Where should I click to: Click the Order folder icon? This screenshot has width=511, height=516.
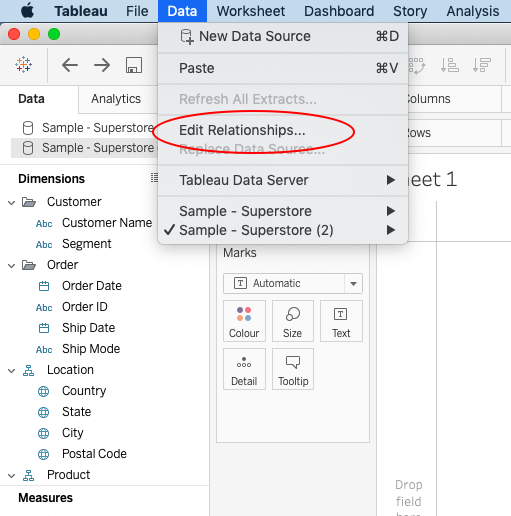tap(29, 265)
